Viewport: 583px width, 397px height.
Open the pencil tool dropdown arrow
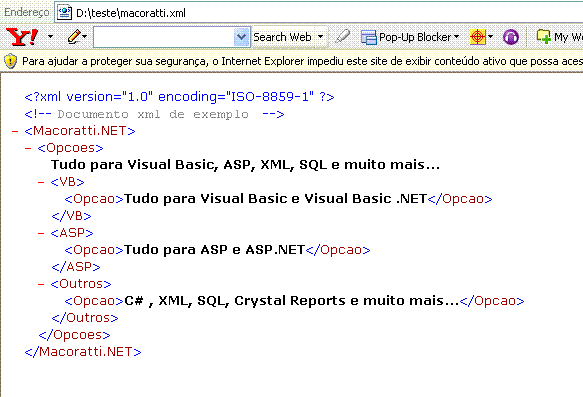(85, 37)
